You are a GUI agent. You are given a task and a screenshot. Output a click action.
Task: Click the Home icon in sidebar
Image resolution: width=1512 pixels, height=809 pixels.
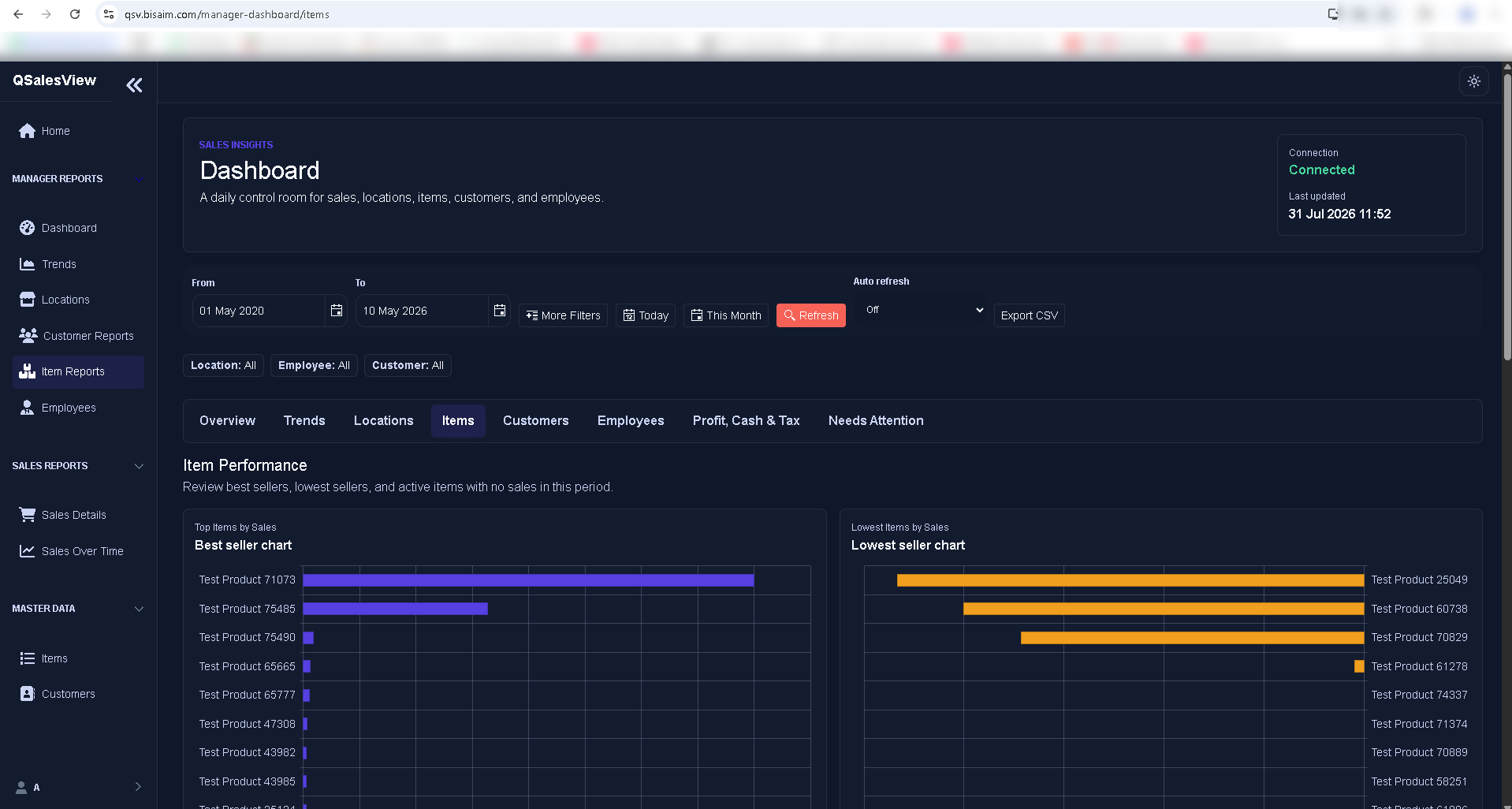28,131
